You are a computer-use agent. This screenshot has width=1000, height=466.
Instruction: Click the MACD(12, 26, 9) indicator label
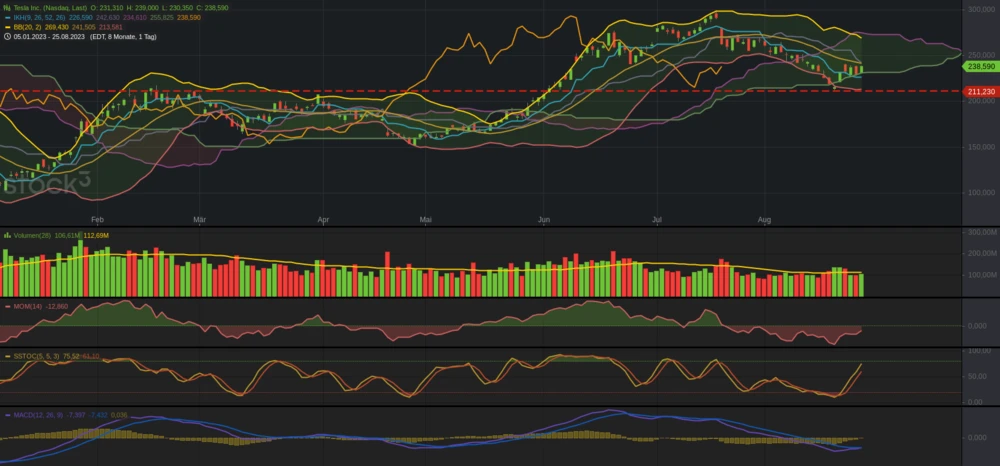(38, 413)
